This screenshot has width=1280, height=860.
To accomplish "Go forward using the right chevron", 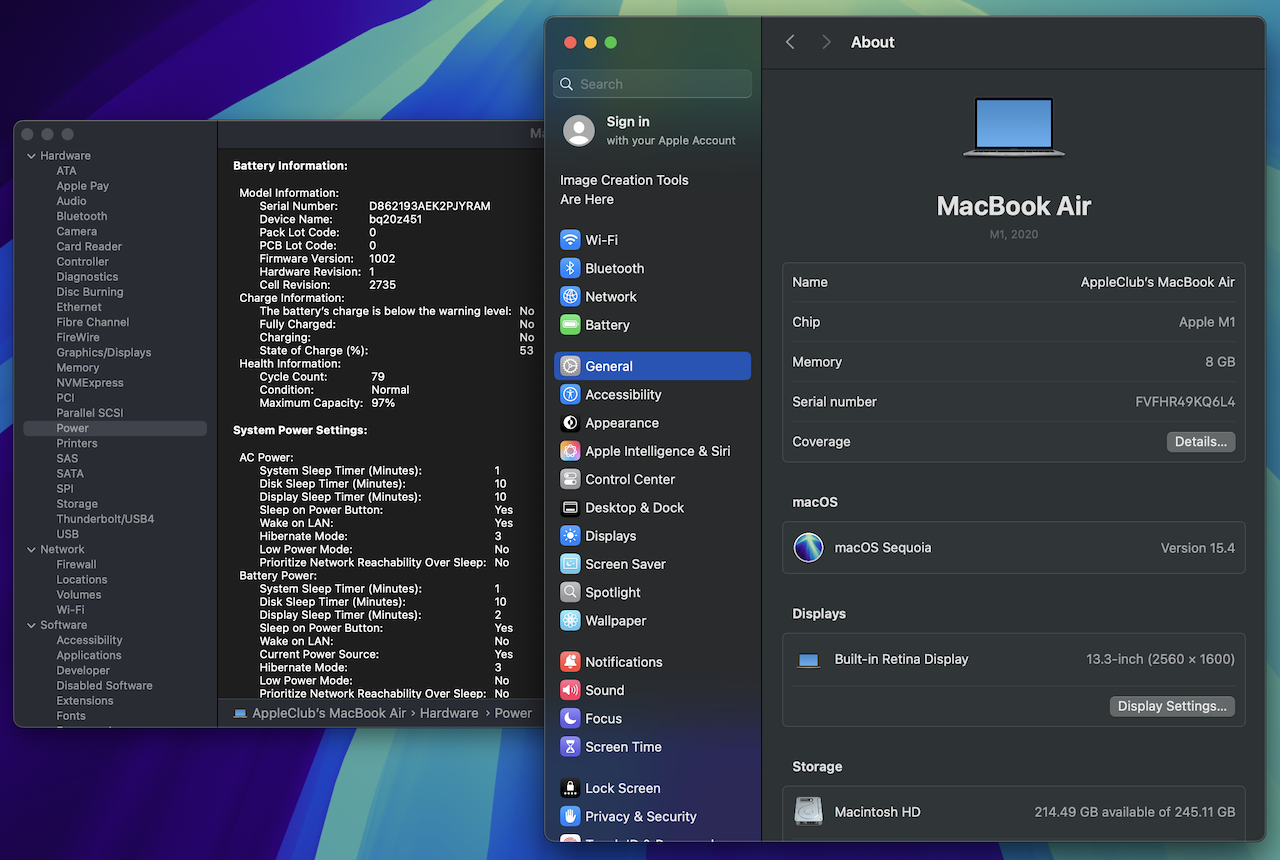I will point(826,42).
